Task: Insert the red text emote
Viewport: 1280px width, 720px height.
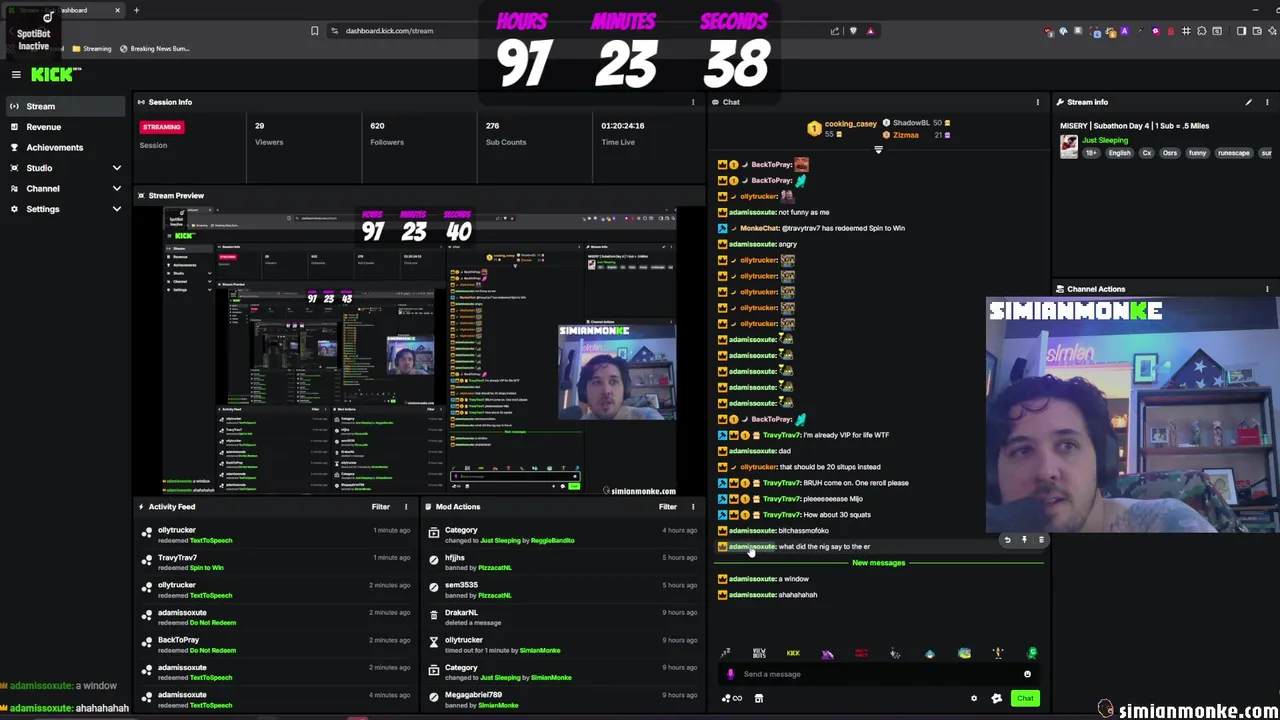Action: (861, 654)
